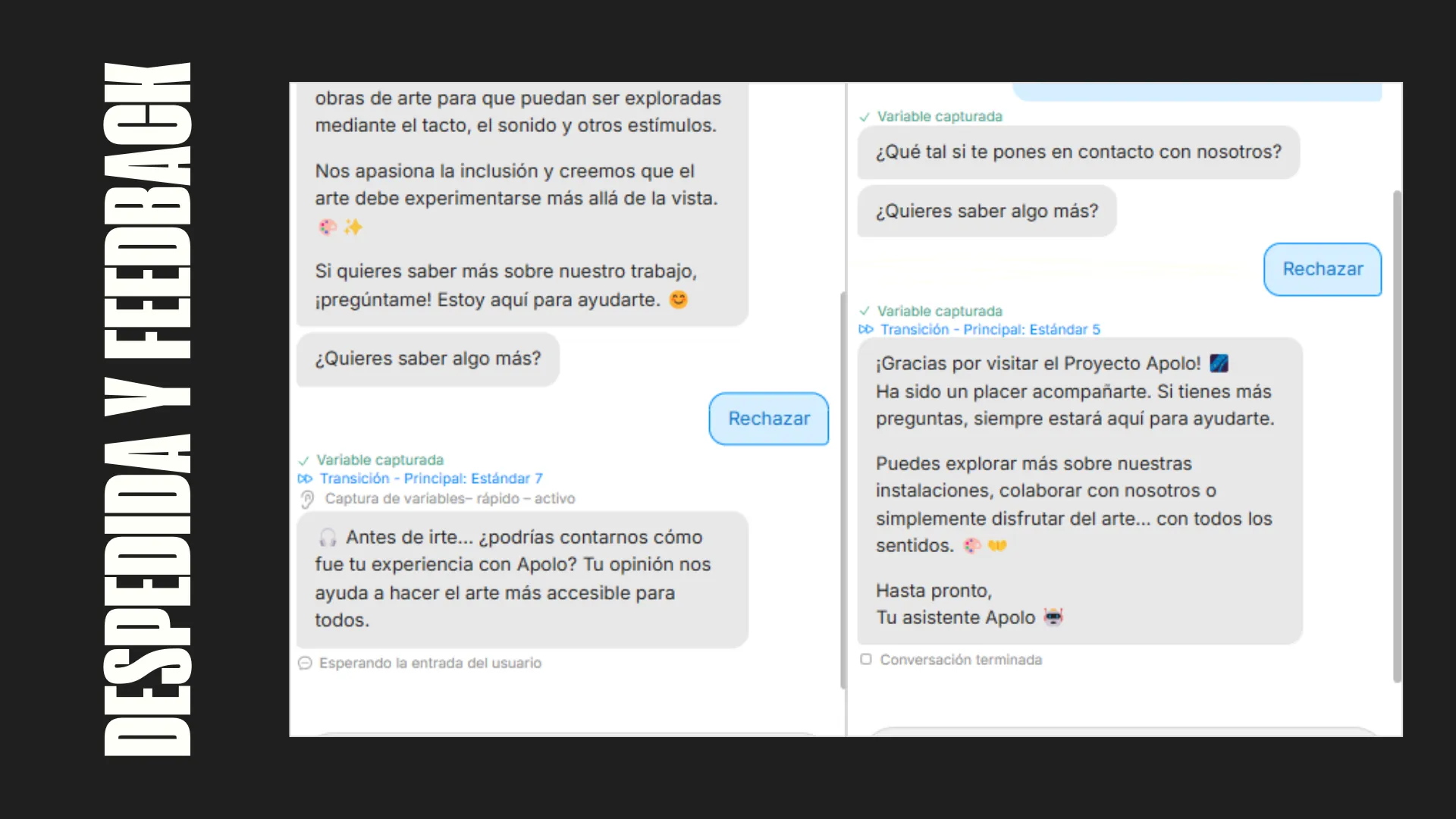The image size is (1456, 819).
Task: Click the right Rechazar button
Action: click(1323, 269)
